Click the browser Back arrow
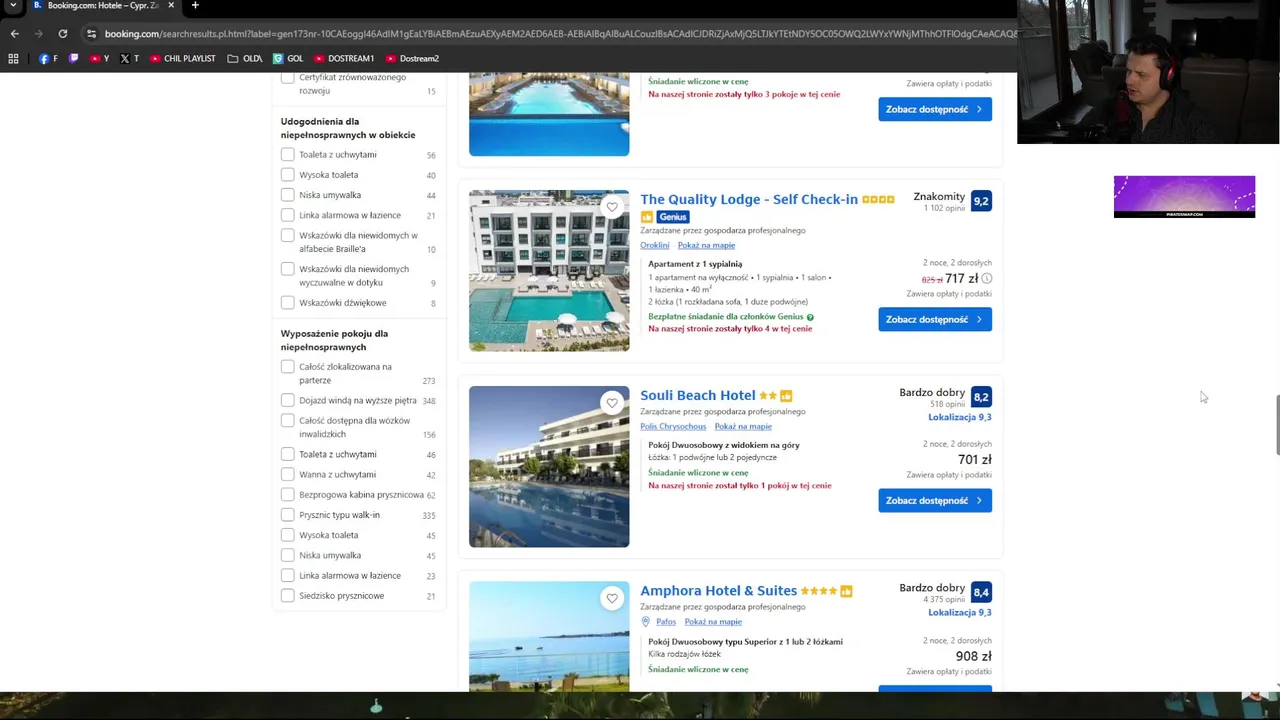This screenshot has height=720, width=1280. [x=14, y=33]
